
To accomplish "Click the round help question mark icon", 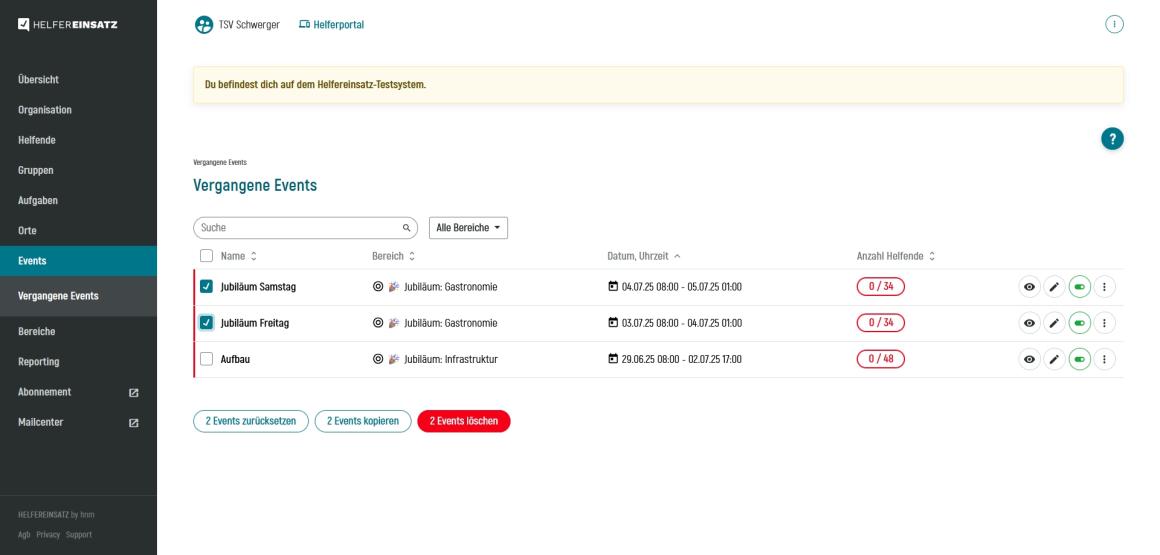I will [x=1112, y=140].
